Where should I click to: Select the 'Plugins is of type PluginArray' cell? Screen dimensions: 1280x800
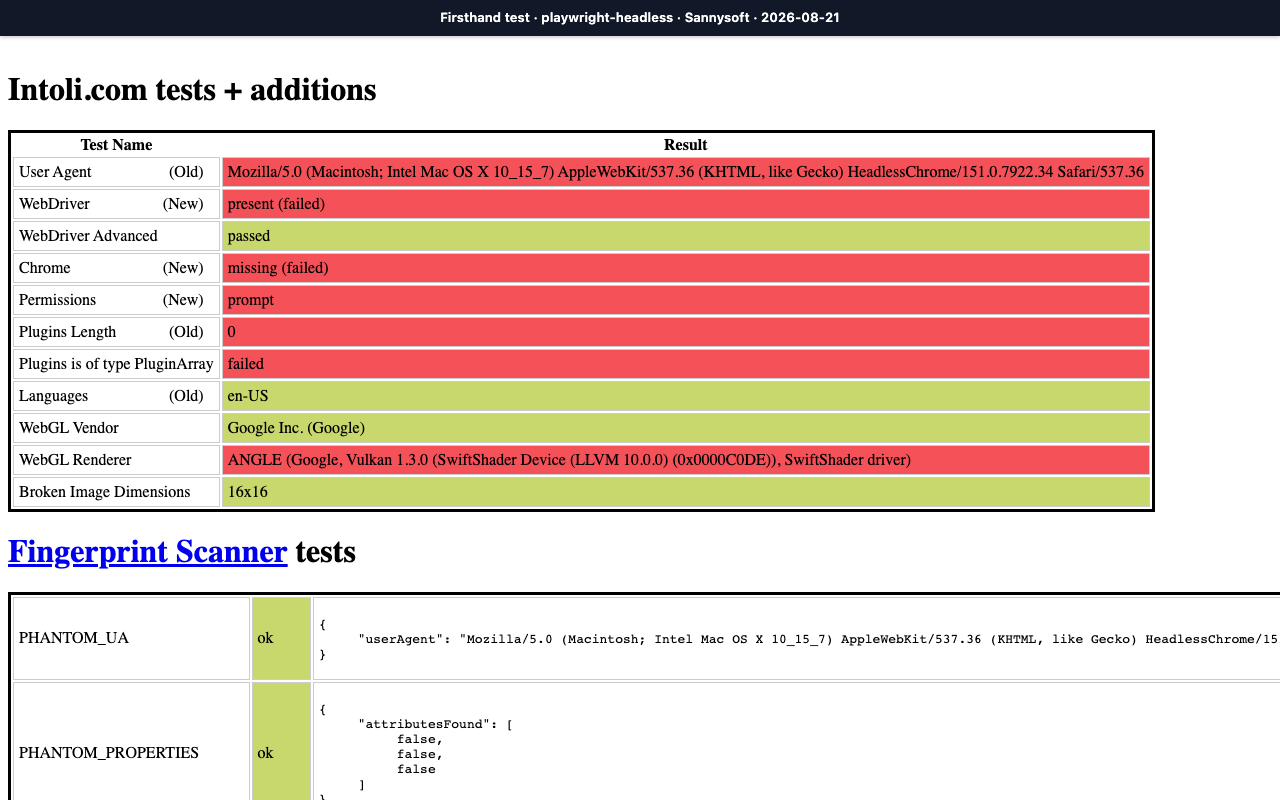(x=117, y=364)
